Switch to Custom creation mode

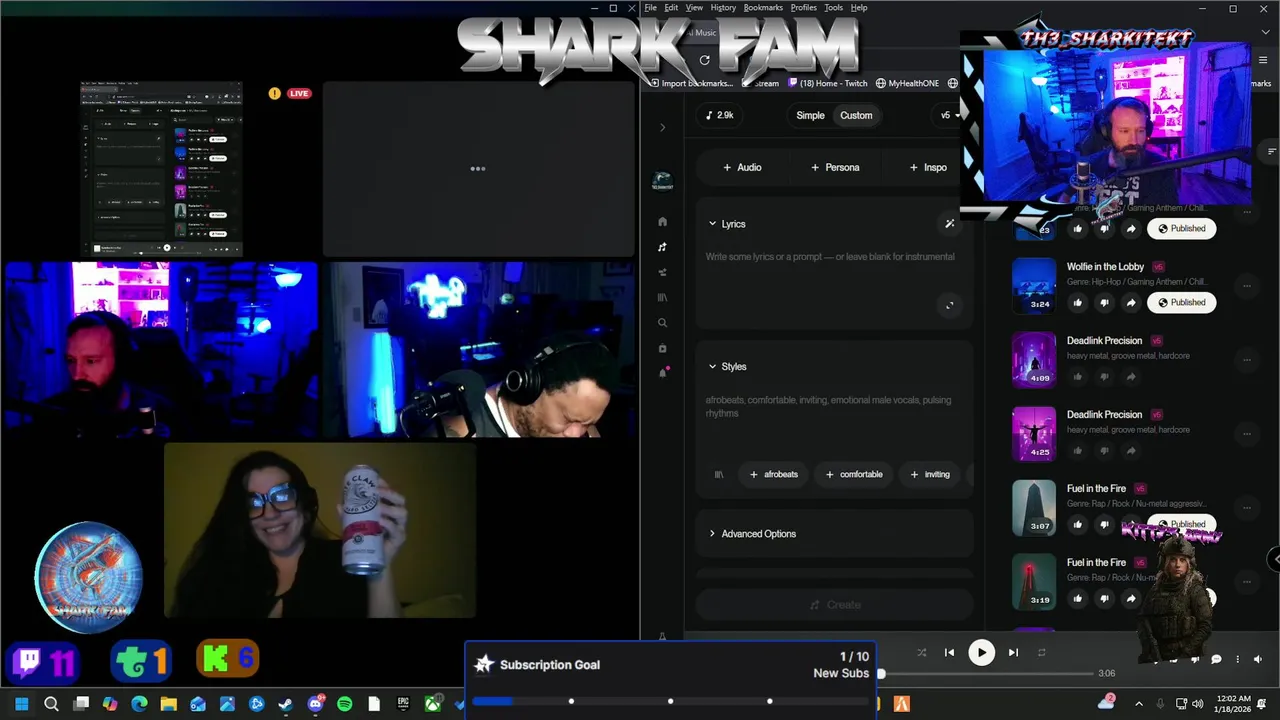[856, 115]
